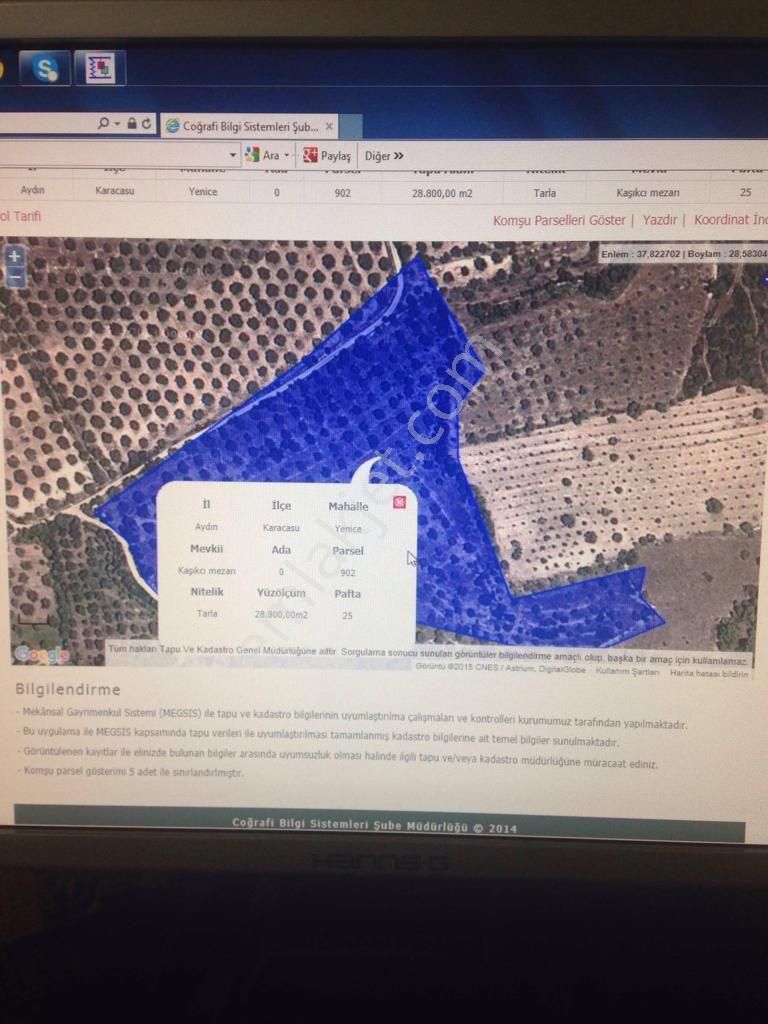Click Harita hatası bildirin link

click(x=709, y=673)
